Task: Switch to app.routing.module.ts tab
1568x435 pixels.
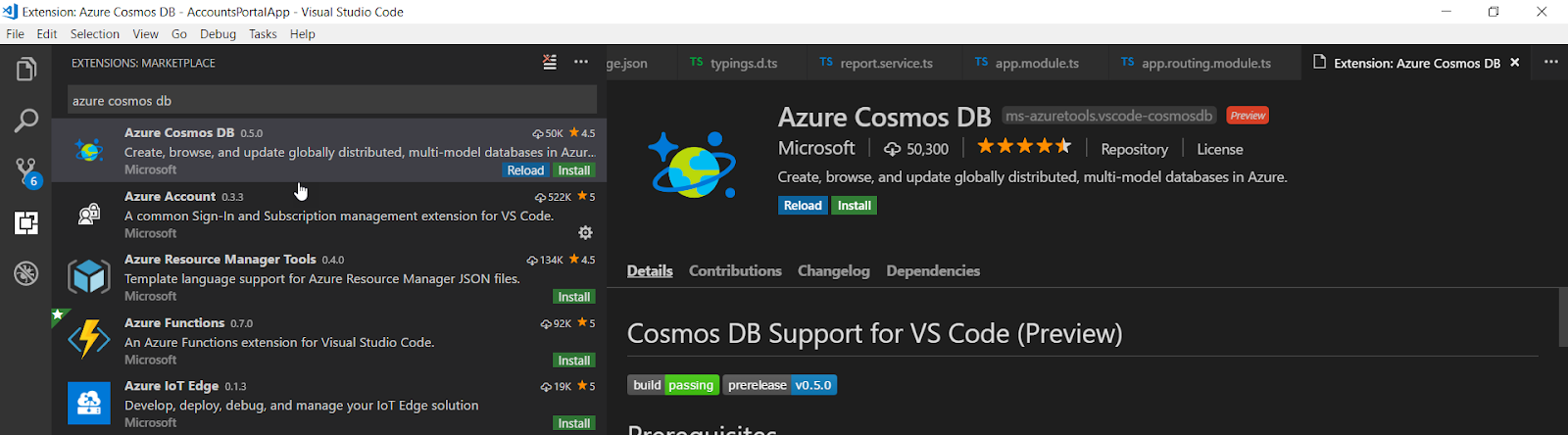Action: (1203, 63)
